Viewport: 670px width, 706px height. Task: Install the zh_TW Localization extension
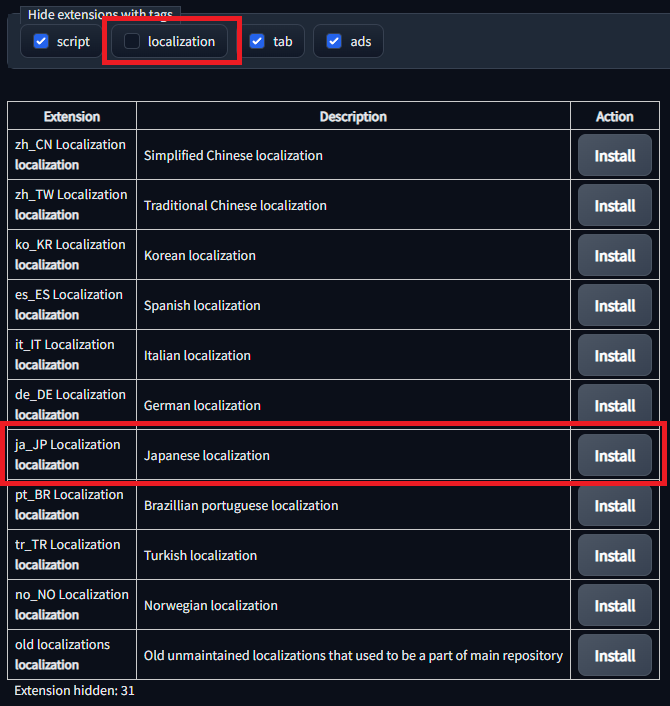pyautogui.click(x=615, y=206)
